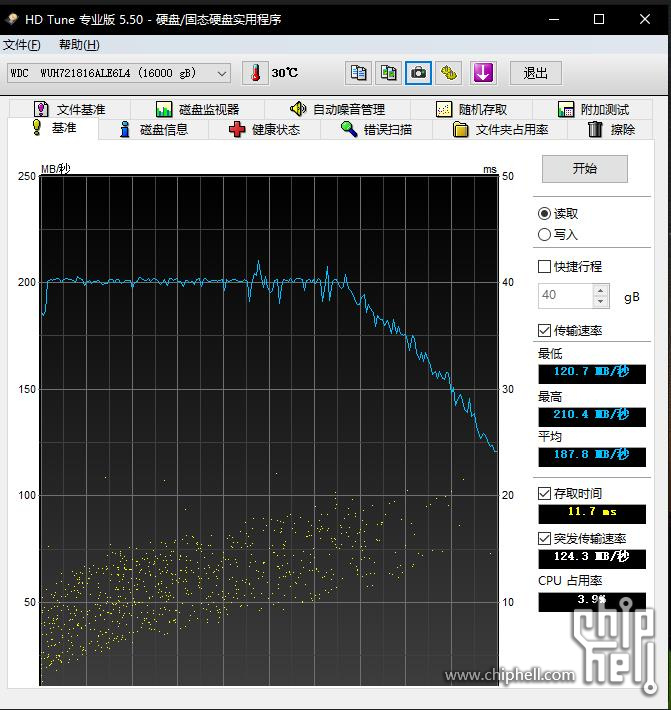The image size is (671, 710).
Task: Open the 文件(F) menu
Action: (22, 45)
